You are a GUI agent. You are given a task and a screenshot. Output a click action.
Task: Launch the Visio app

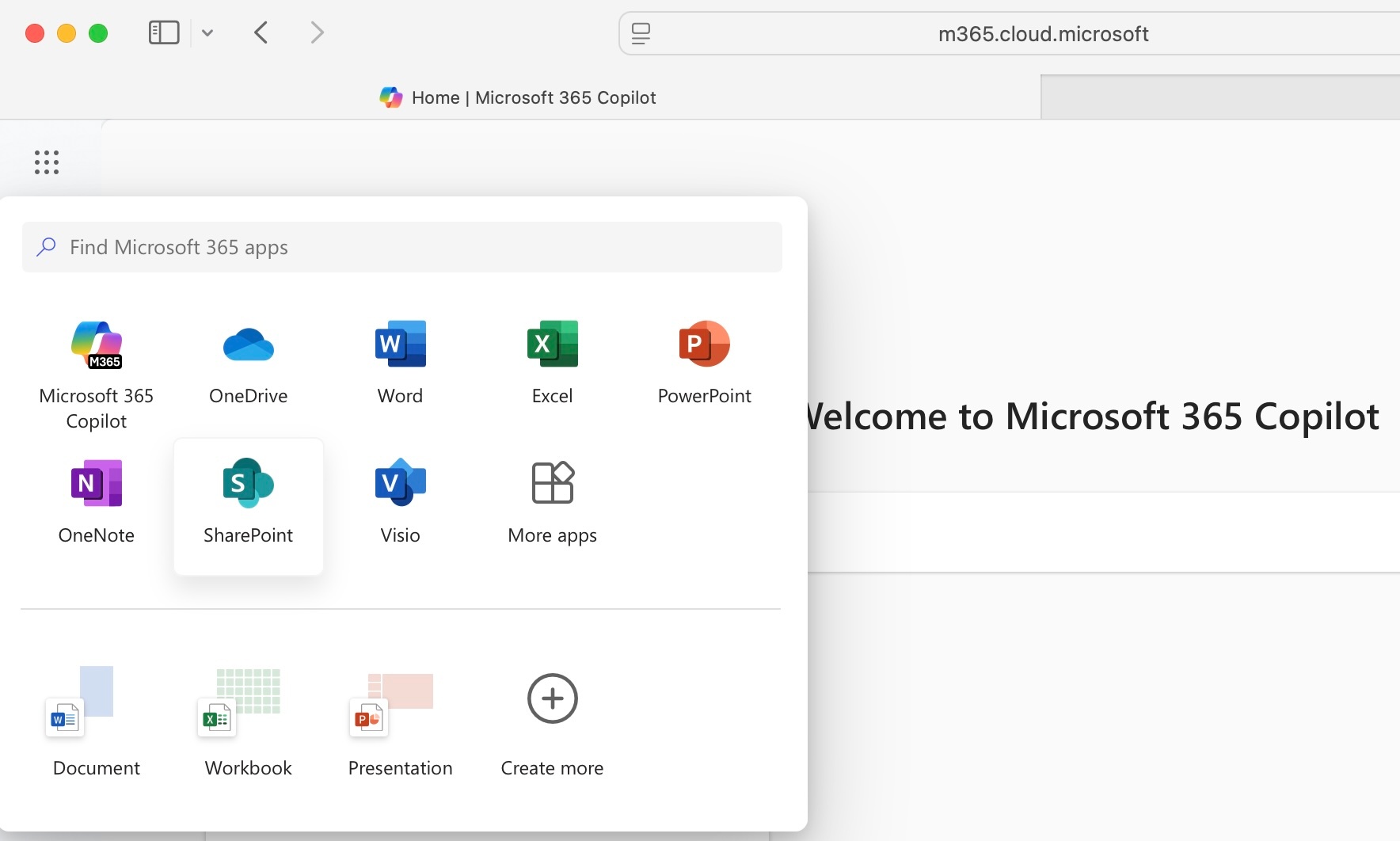point(401,502)
